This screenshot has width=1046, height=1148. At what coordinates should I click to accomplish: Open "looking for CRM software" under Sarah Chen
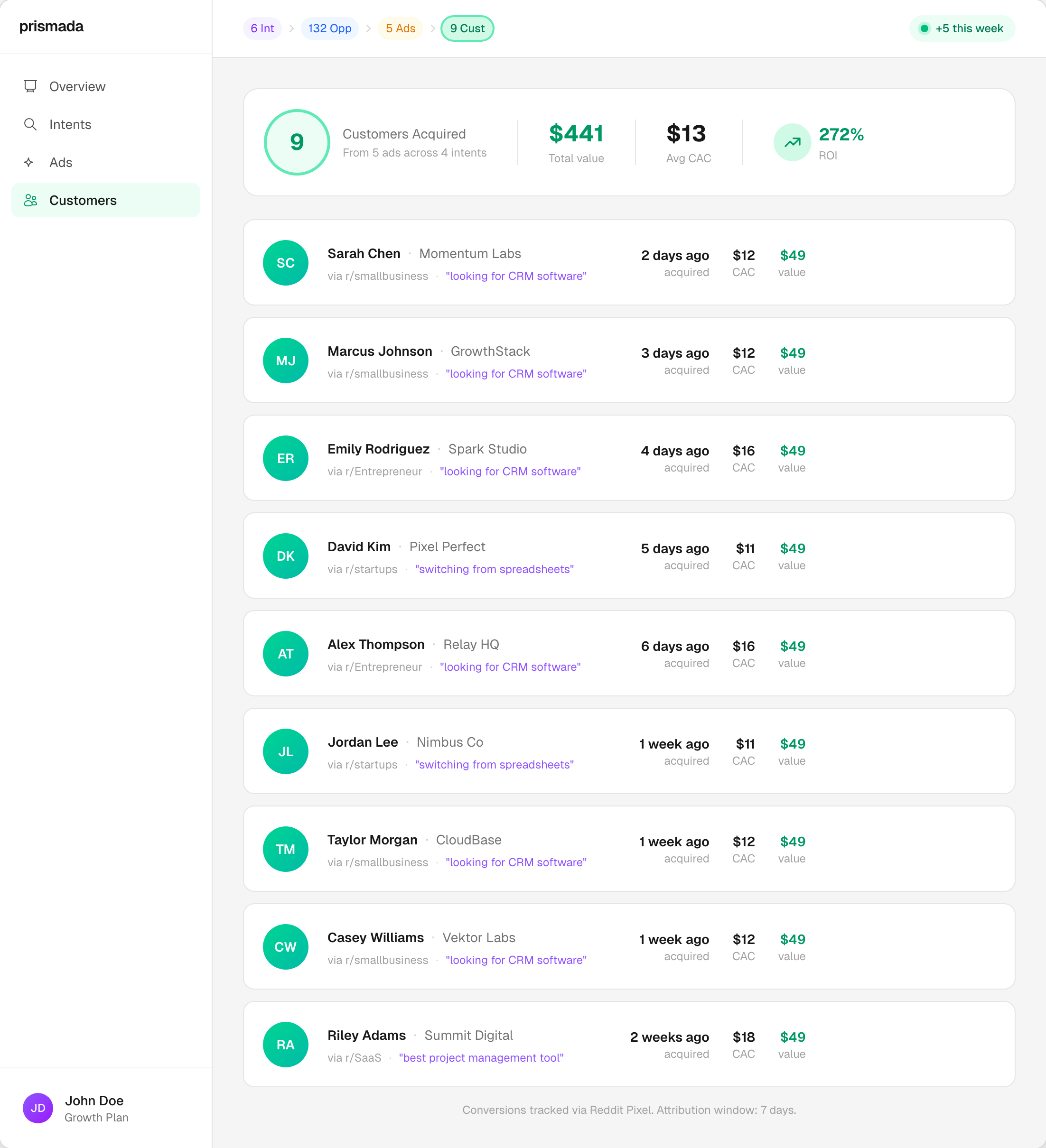click(516, 276)
